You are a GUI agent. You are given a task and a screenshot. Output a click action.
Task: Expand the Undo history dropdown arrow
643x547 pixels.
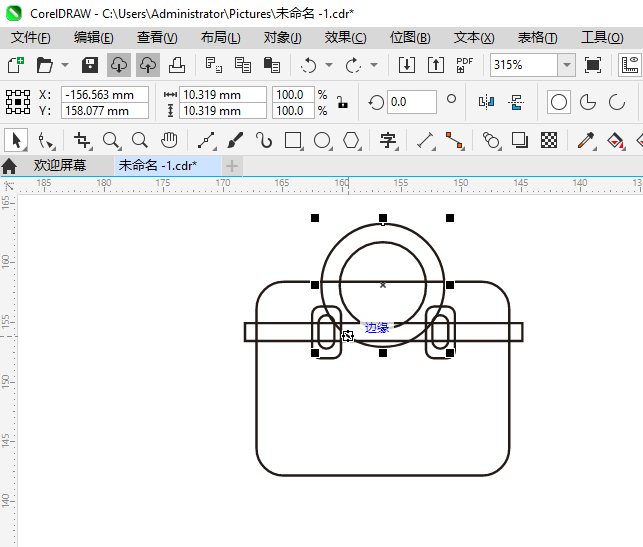pyautogui.click(x=330, y=65)
